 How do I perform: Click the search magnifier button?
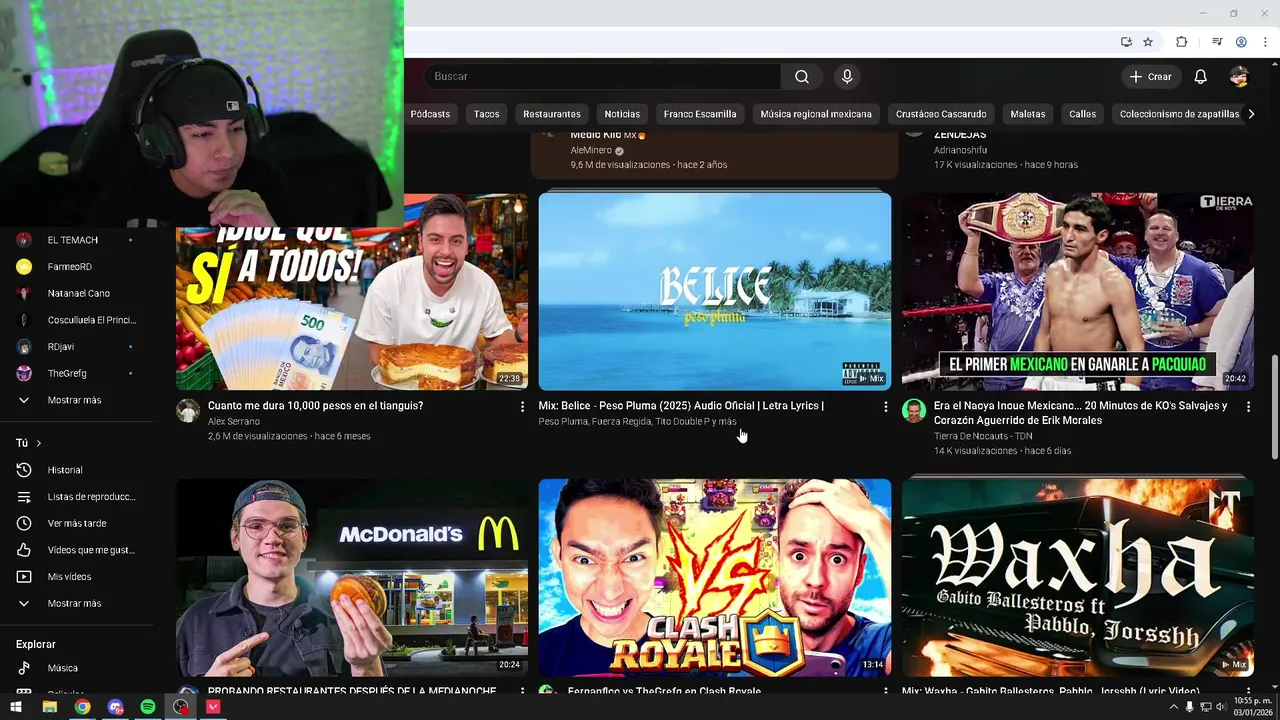click(x=801, y=77)
